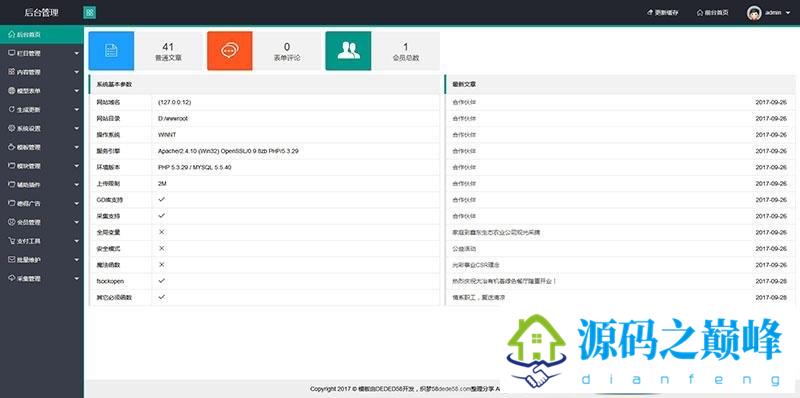This screenshot has width=800, height=398.
Task: Click the 最新文章 panel header
Action: 620,84
